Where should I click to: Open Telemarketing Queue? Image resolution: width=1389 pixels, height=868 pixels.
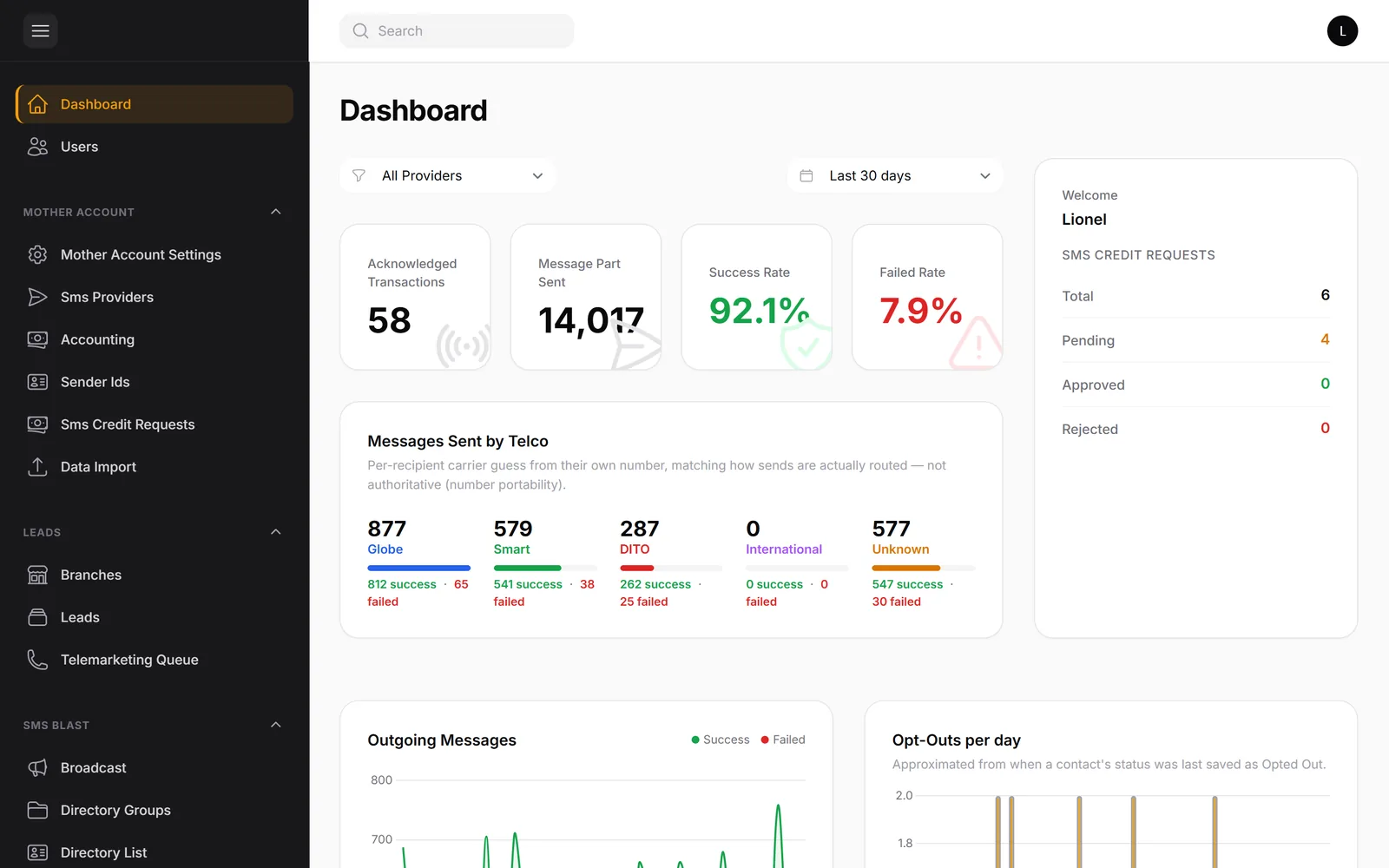click(x=155, y=660)
